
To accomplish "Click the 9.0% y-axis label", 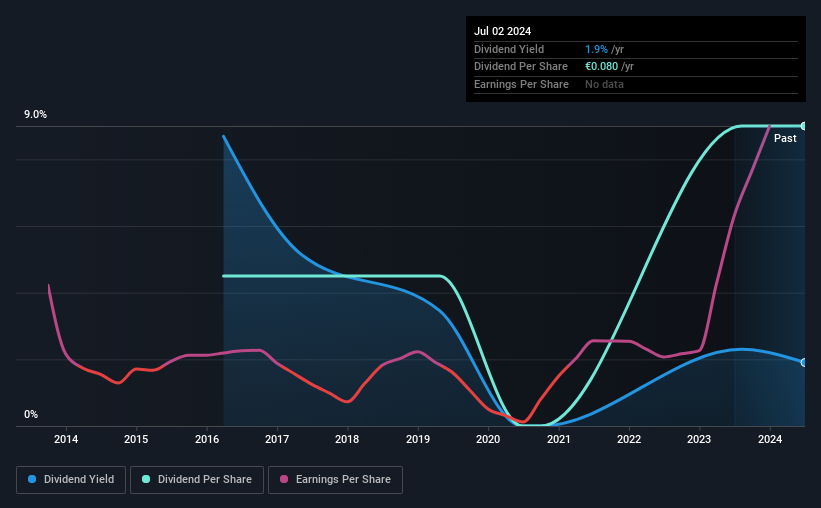I will 35,114.
